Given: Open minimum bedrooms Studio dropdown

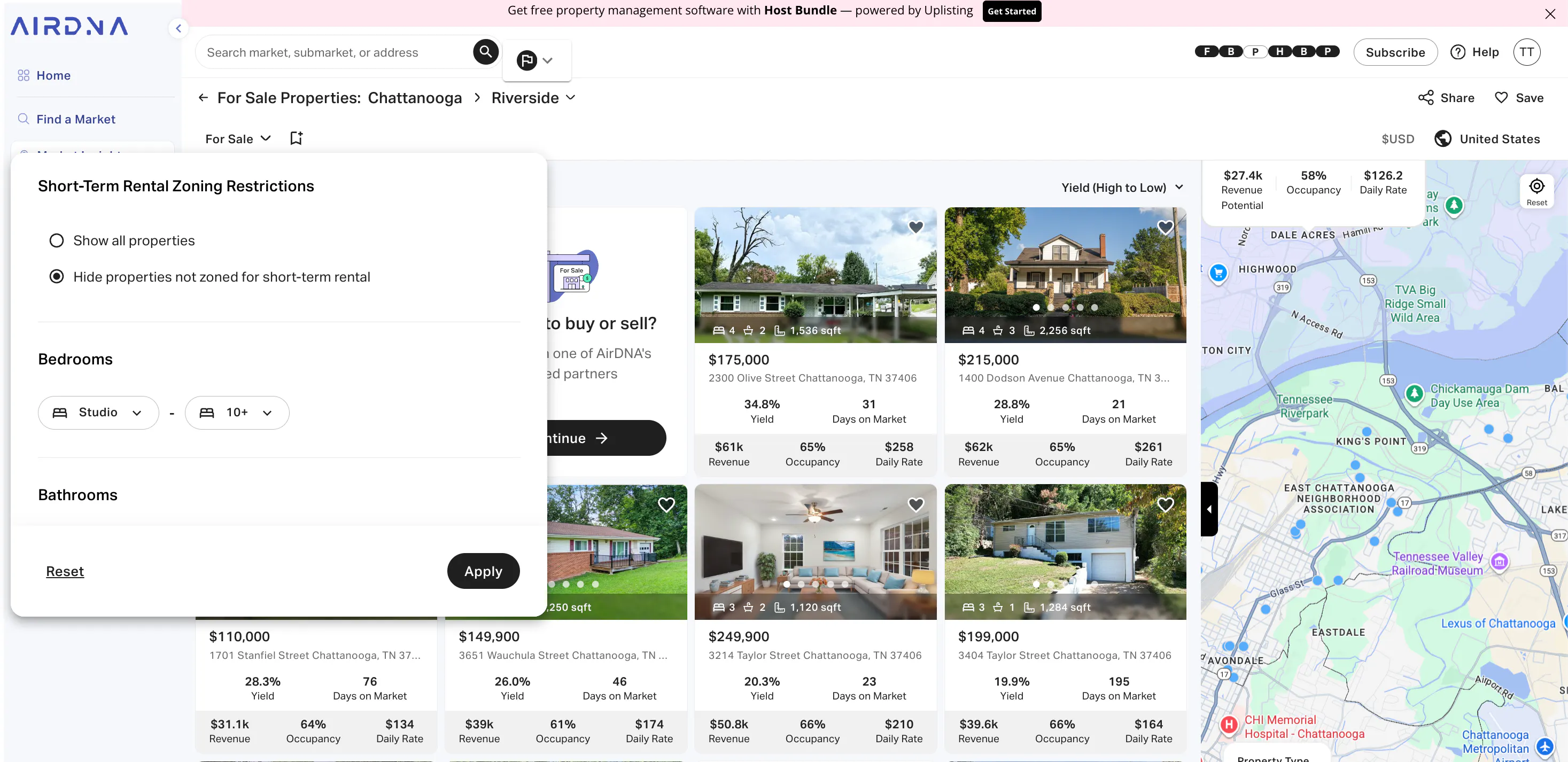Looking at the screenshot, I should tap(99, 413).
